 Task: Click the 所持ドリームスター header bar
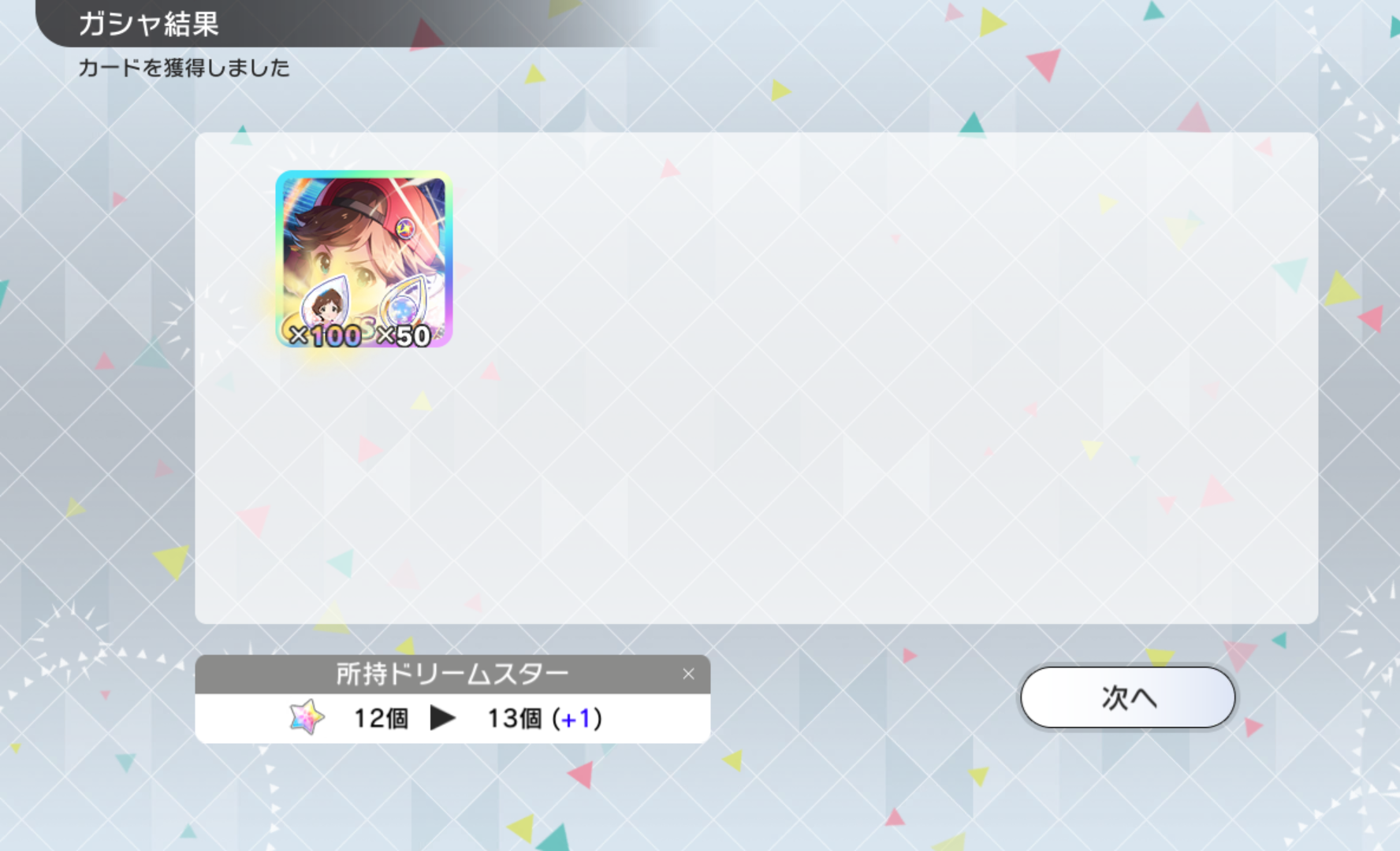click(452, 674)
